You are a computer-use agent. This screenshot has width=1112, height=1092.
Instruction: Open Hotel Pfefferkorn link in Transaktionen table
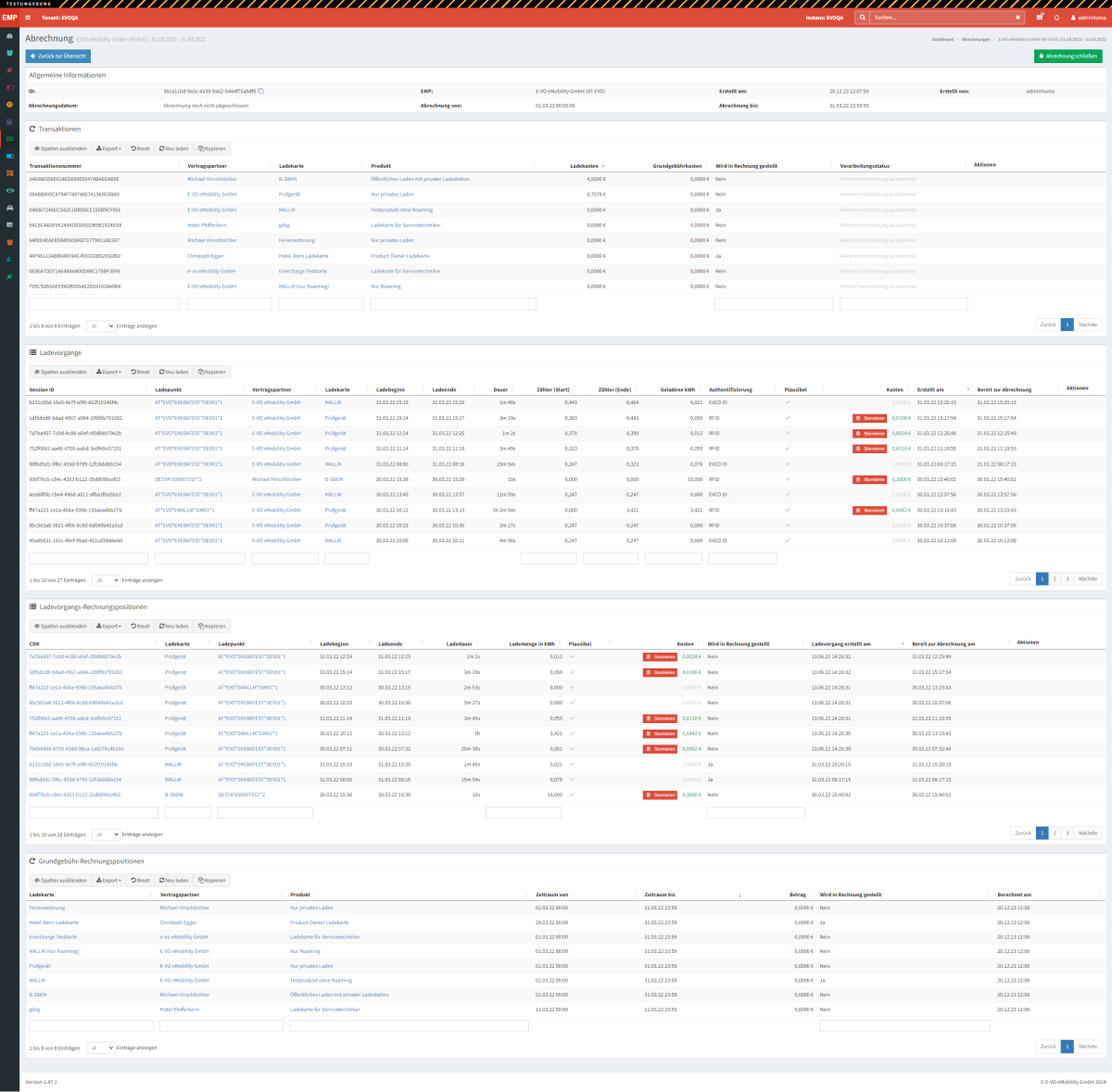(207, 225)
